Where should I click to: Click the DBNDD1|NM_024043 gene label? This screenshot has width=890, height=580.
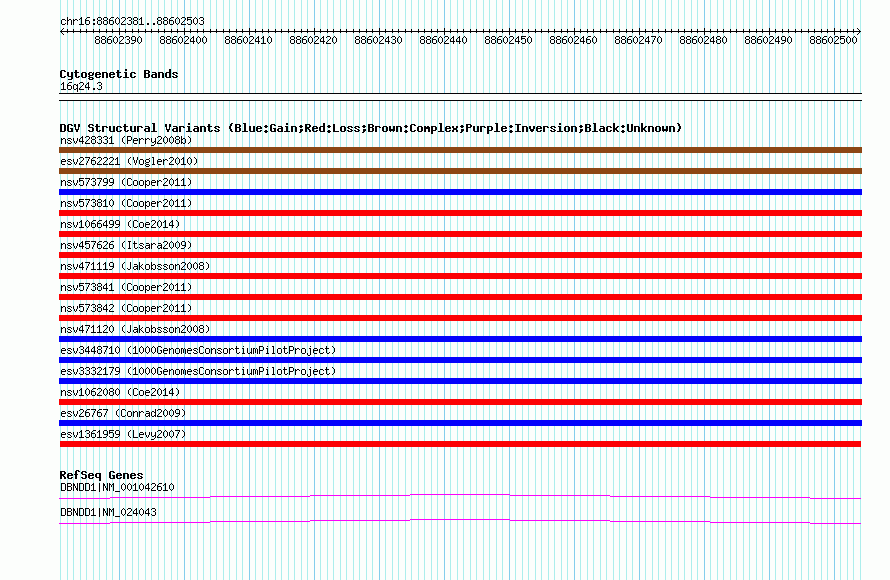[108, 512]
